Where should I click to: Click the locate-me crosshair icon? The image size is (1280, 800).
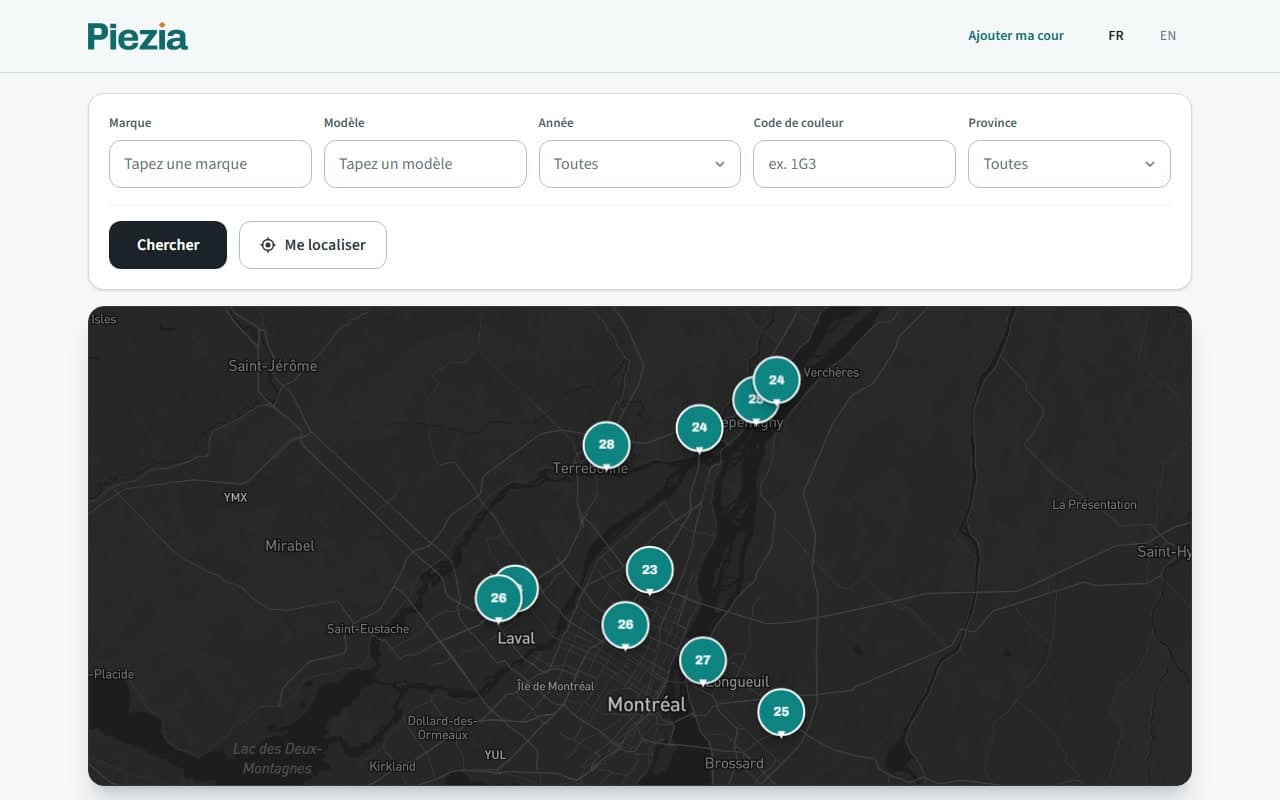268,245
